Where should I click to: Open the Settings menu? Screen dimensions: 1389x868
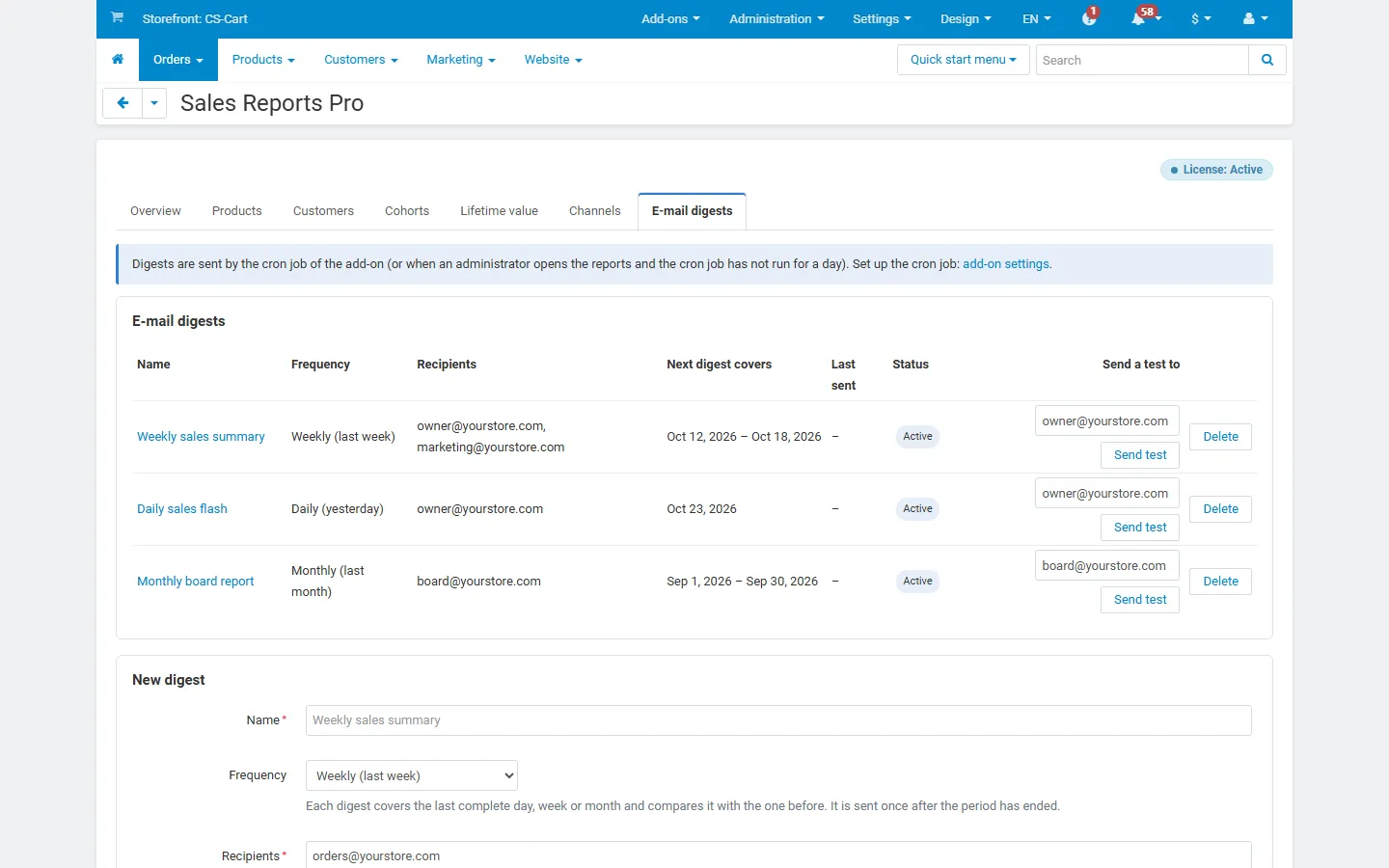tap(882, 18)
